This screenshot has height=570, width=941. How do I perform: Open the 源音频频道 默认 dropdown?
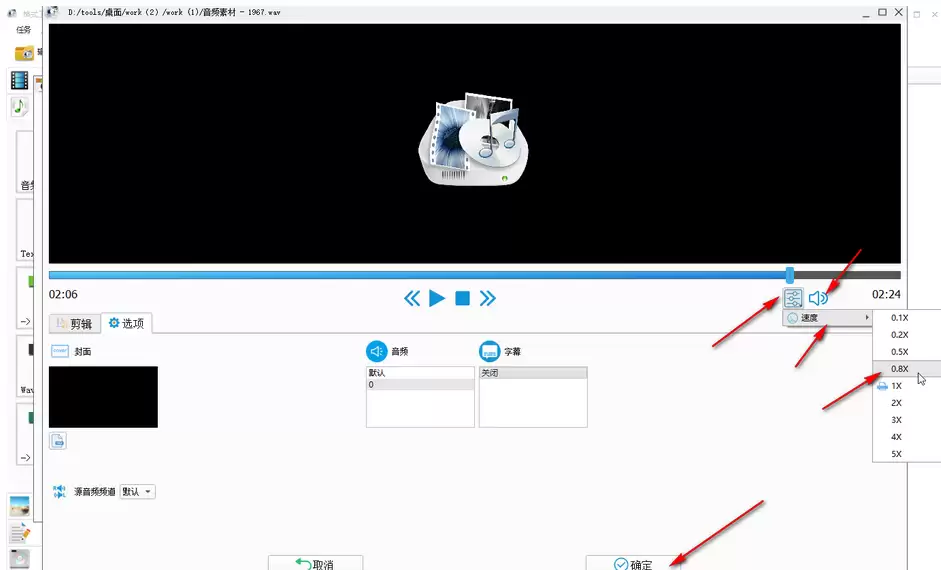[x=137, y=492]
